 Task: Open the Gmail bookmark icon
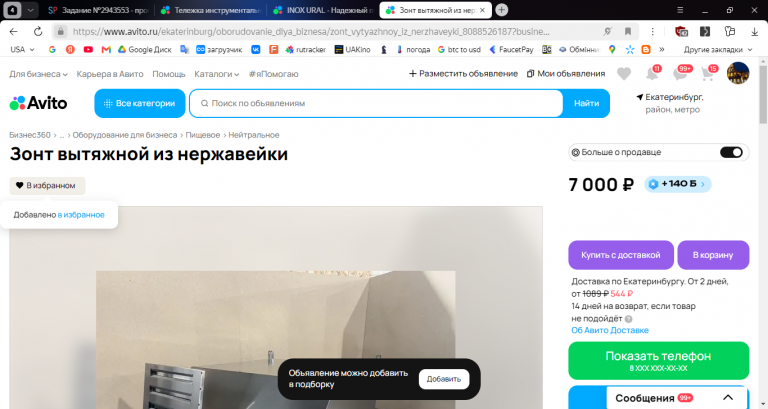click(106, 49)
